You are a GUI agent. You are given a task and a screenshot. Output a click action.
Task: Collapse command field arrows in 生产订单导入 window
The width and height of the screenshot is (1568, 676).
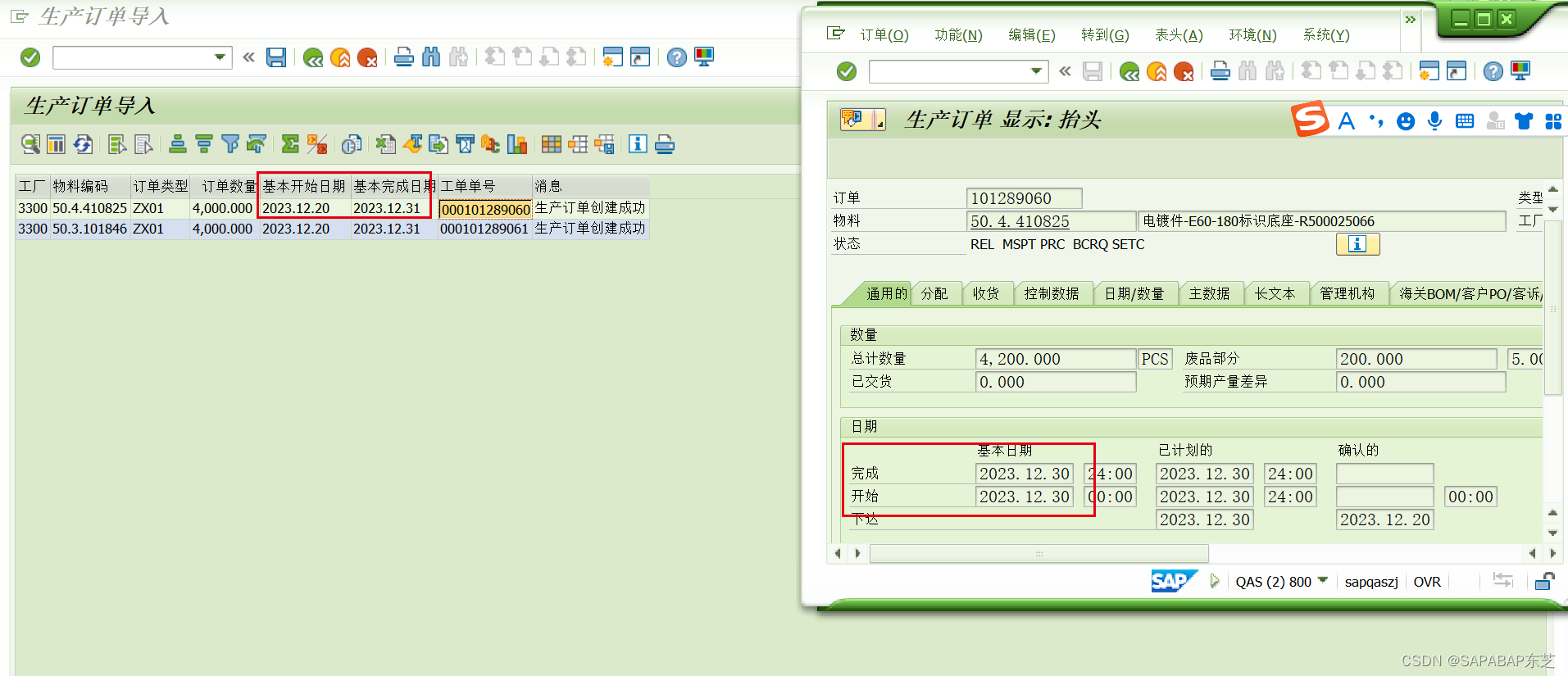[x=248, y=57]
